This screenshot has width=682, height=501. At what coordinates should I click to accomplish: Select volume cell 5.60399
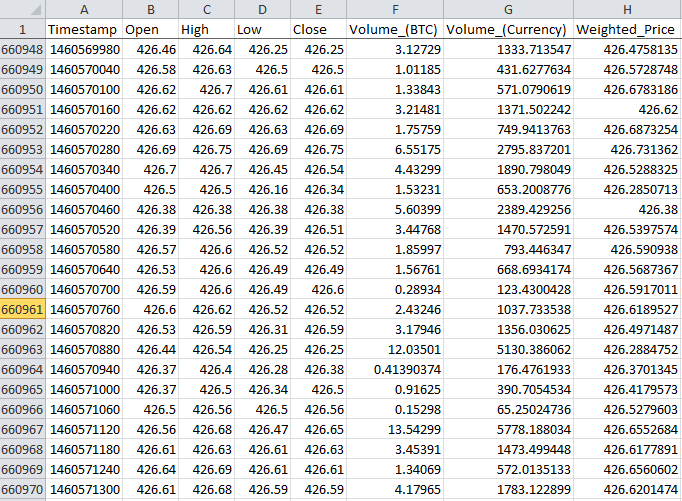coord(395,210)
